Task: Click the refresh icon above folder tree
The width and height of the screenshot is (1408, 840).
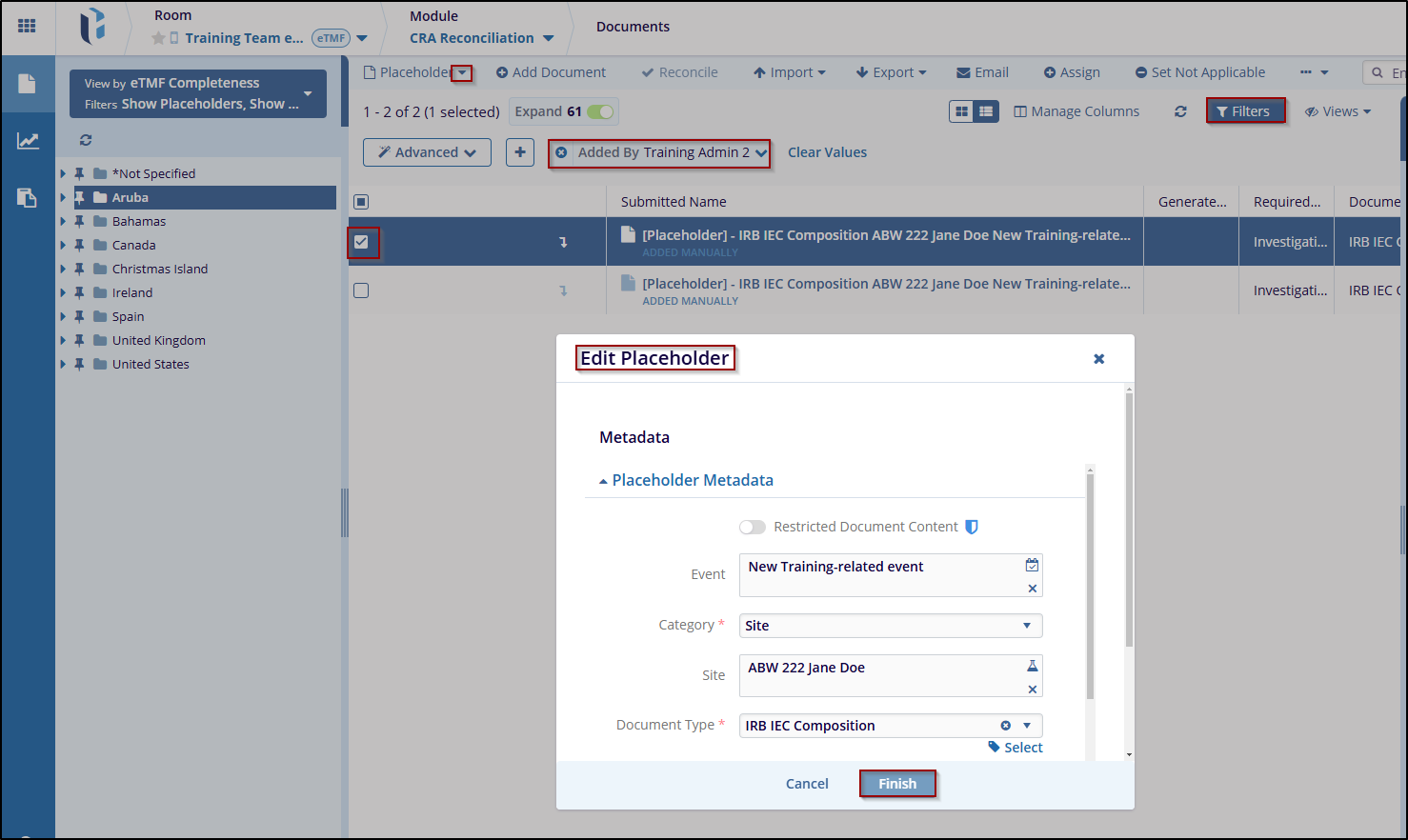Action: (86, 140)
